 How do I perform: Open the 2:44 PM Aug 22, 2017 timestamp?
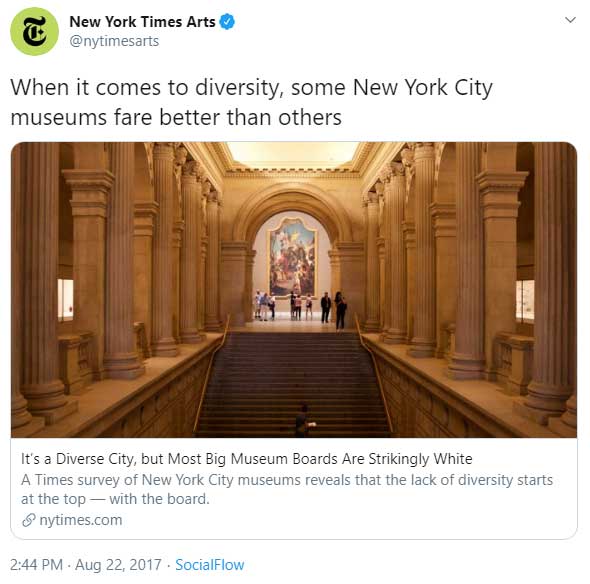pos(86,565)
